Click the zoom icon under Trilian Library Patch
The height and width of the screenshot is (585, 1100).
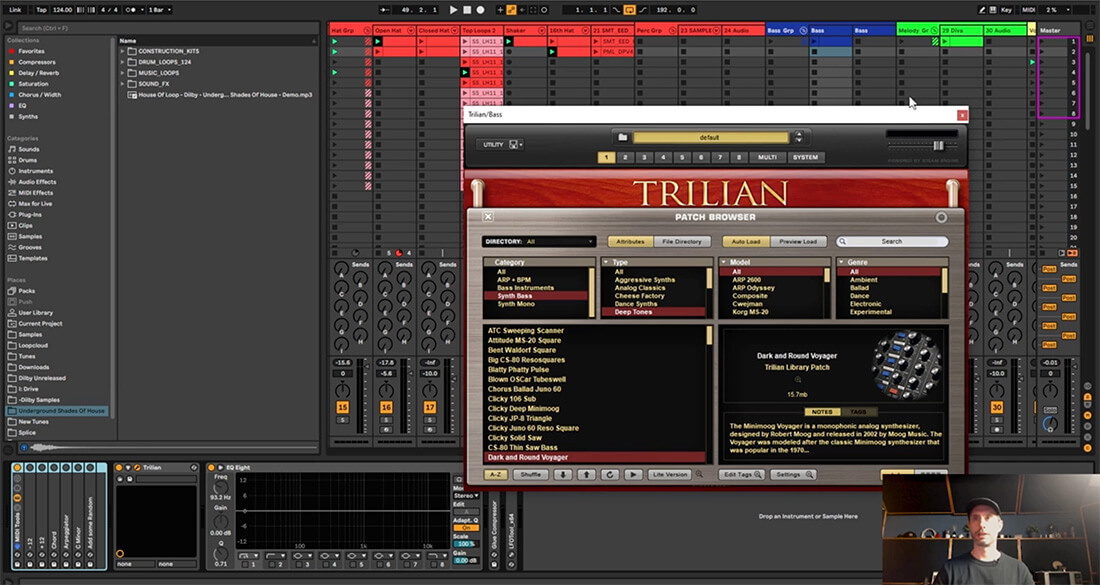click(798, 379)
